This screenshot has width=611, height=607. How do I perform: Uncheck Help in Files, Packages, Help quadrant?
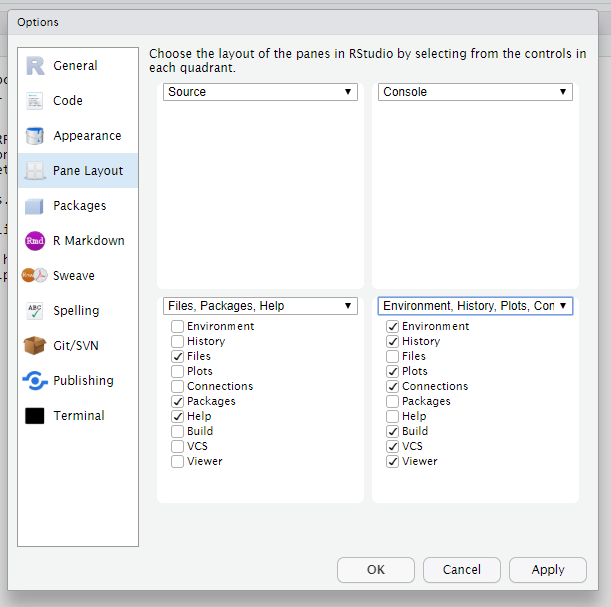(177, 416)
